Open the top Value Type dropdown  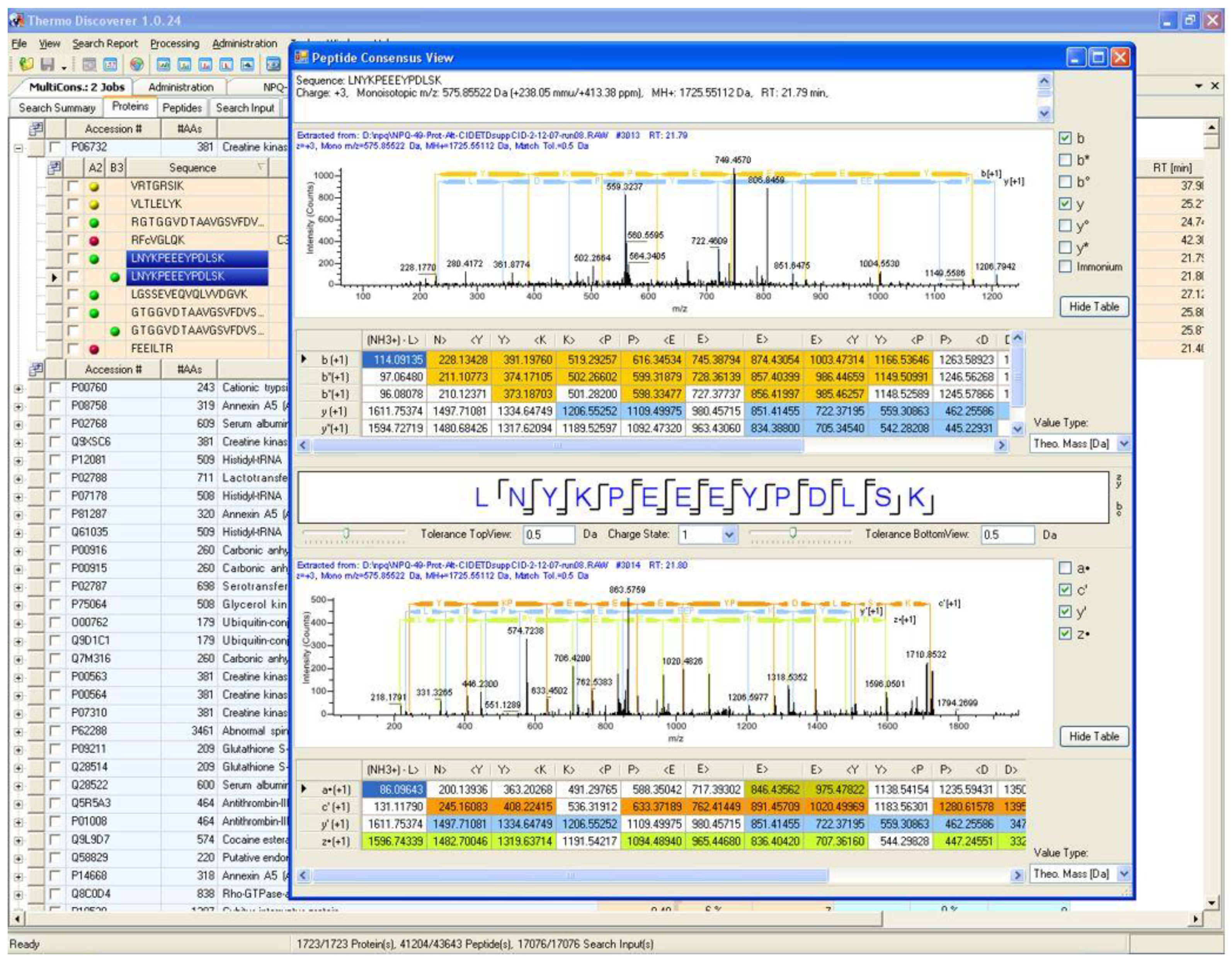(x=1124, y=443)
